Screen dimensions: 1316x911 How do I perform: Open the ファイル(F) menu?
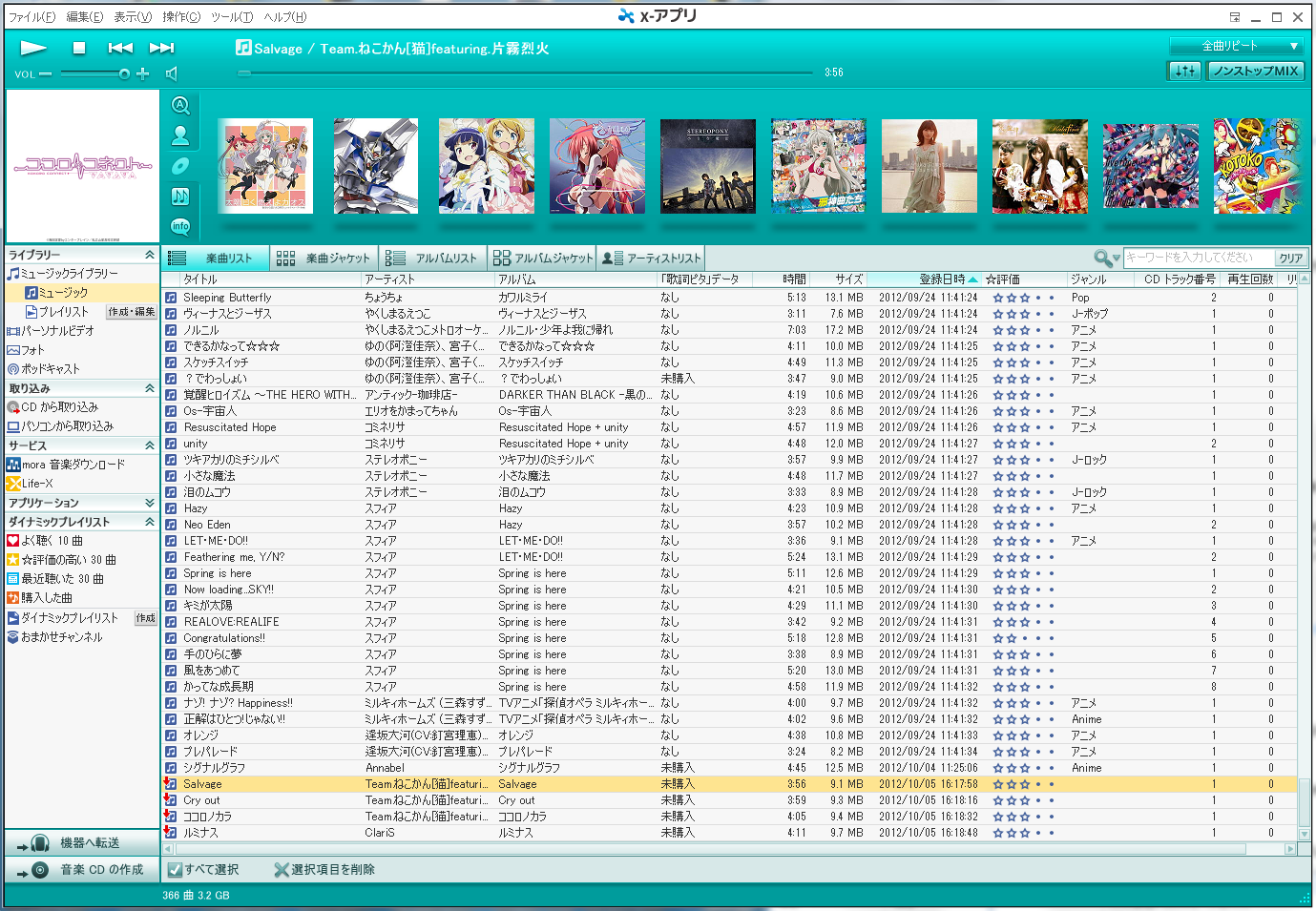coord(31,17)
